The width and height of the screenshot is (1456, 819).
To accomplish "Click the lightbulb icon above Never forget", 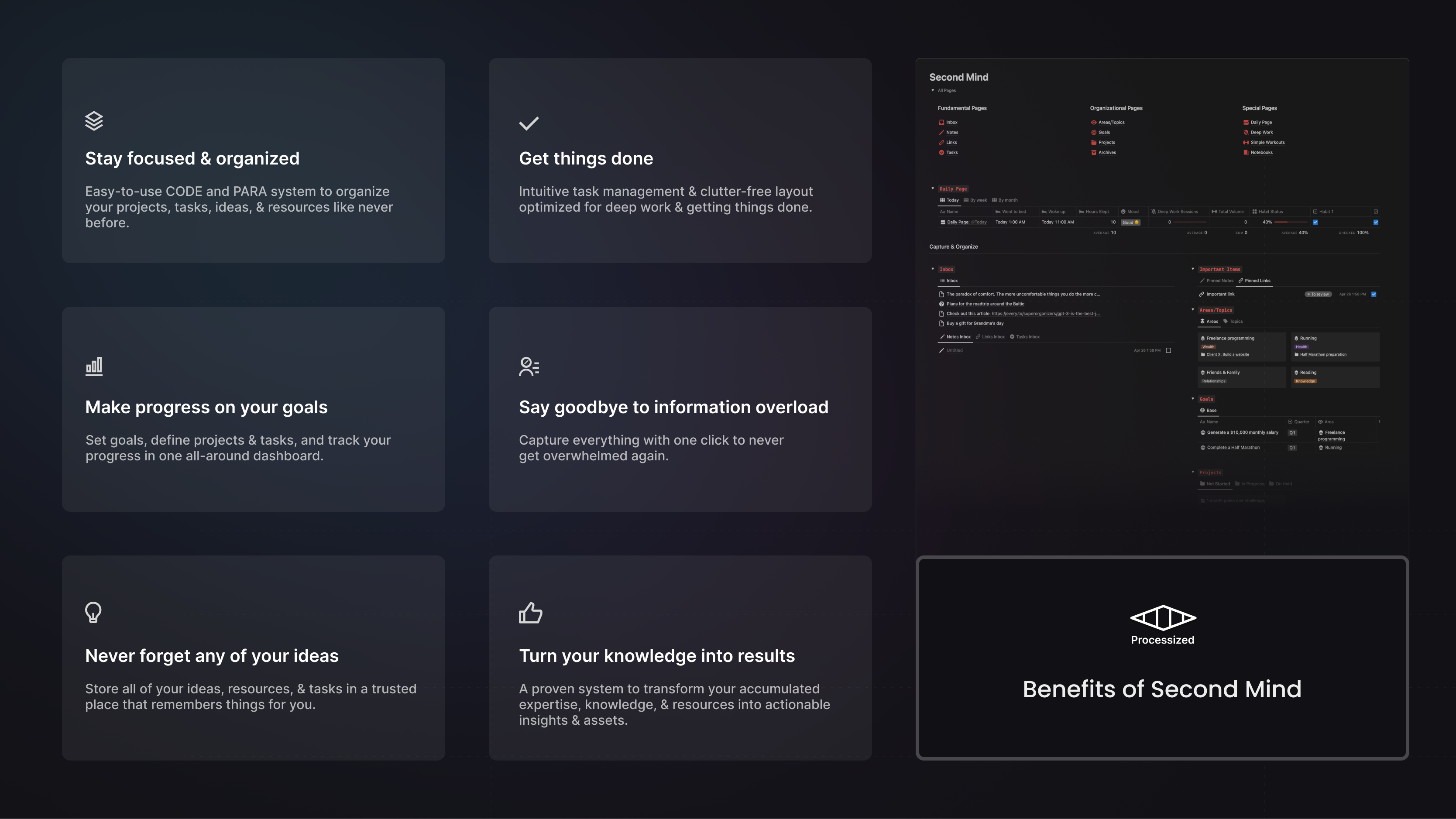I will pyautogui.click(x=93, y=612).
